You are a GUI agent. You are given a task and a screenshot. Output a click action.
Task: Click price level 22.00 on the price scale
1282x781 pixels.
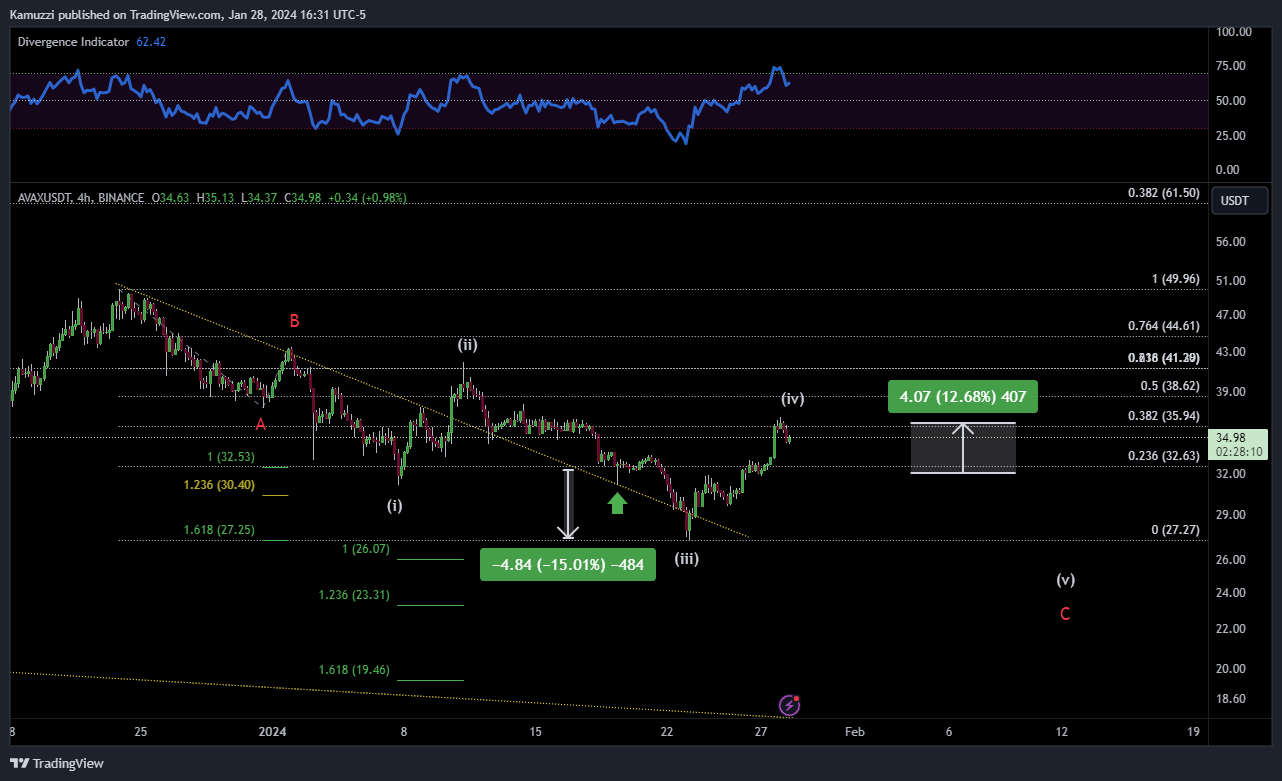[1231, 629]
